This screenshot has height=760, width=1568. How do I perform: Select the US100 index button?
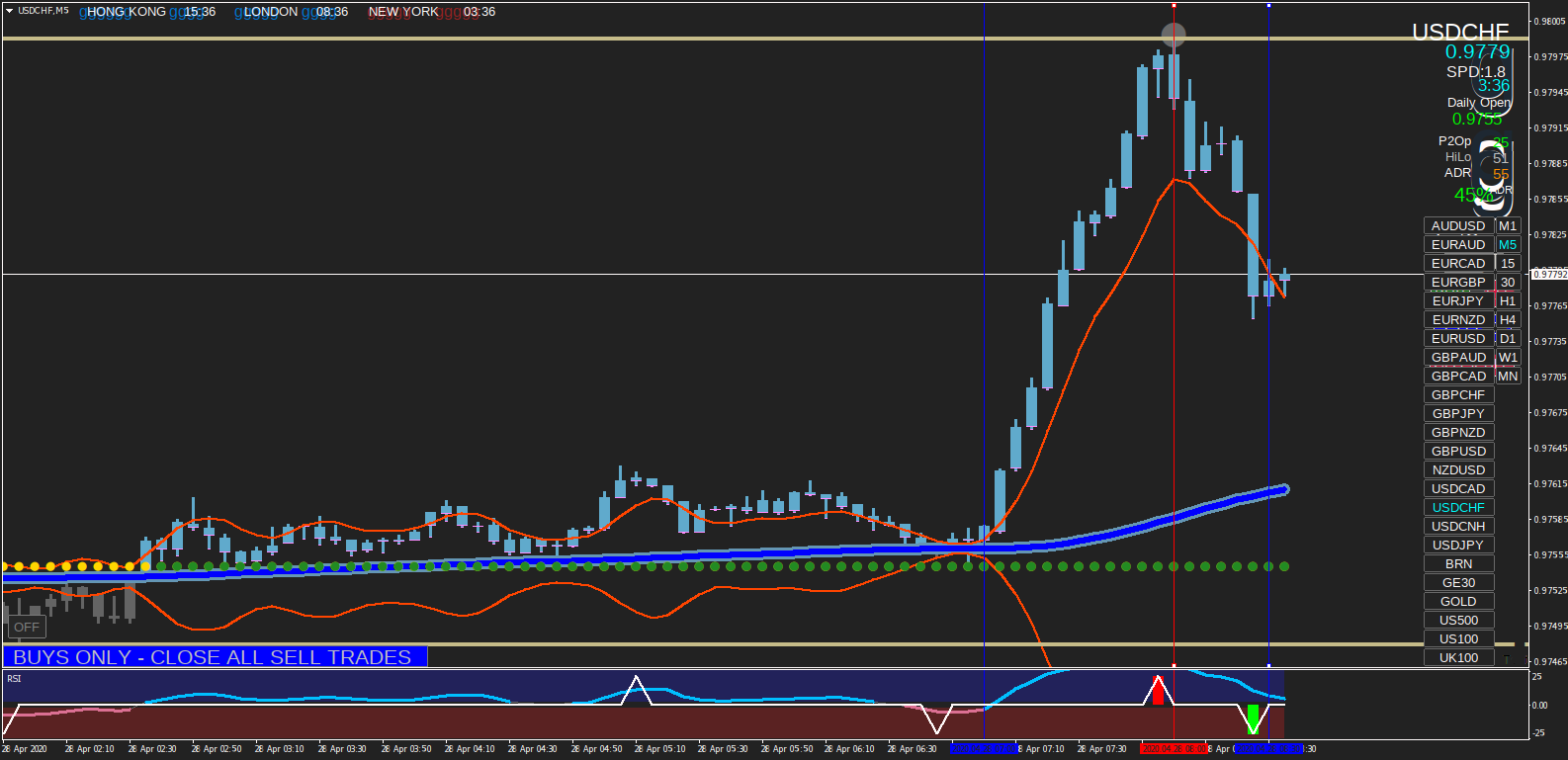click(x=1458, y=639)
